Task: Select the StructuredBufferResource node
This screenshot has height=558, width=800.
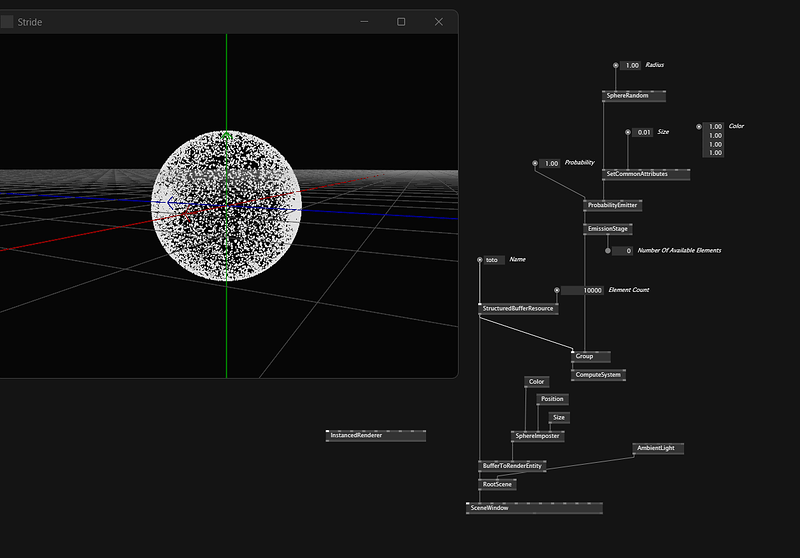Action: click(x=518, y=309)
